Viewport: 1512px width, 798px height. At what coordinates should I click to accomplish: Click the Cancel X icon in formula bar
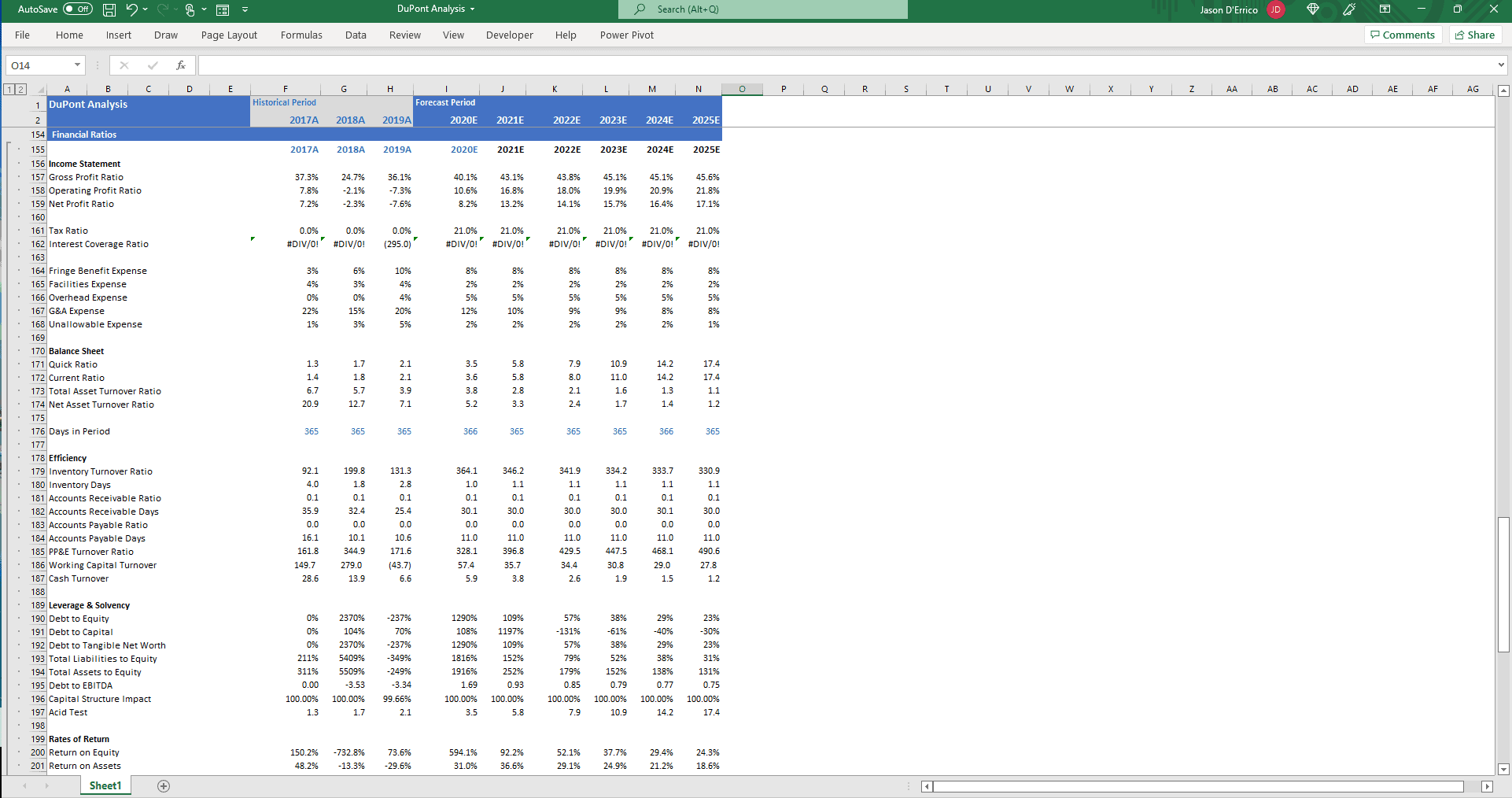tap(124, 65)
